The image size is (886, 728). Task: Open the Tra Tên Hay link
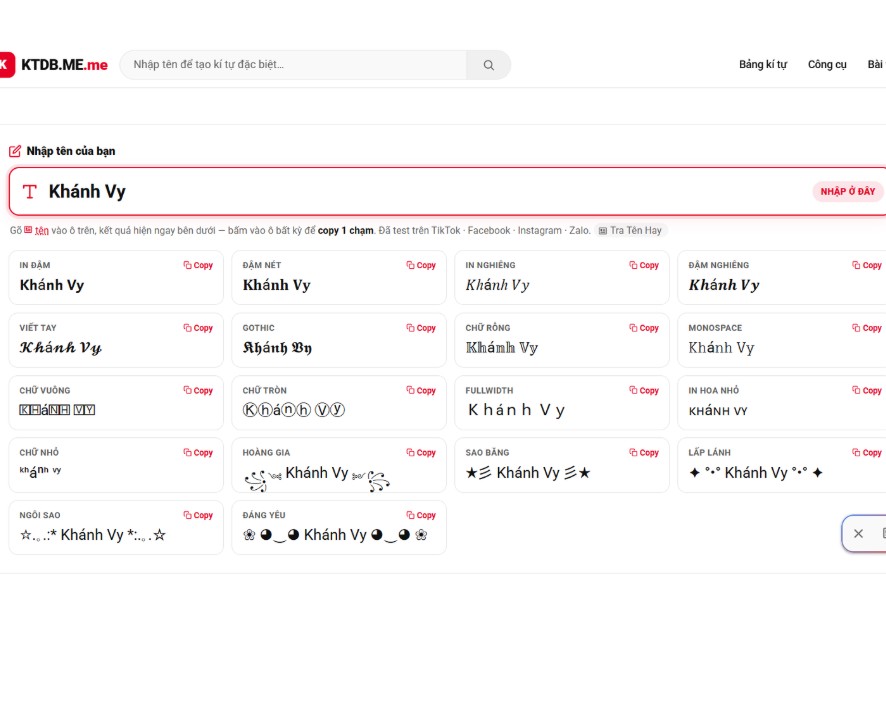click(631, 231)
